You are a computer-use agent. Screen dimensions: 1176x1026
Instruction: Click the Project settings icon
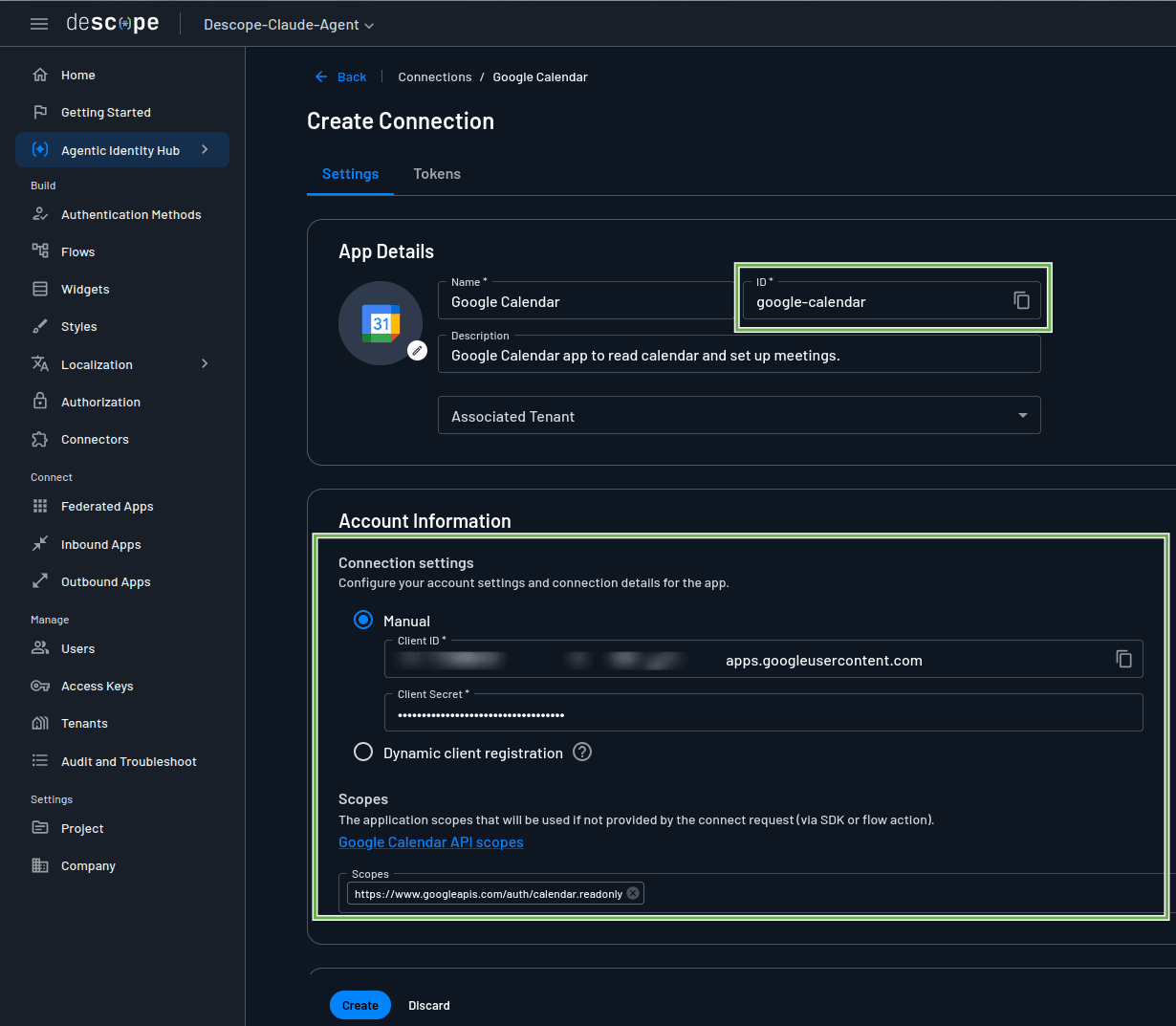point(40,828)
